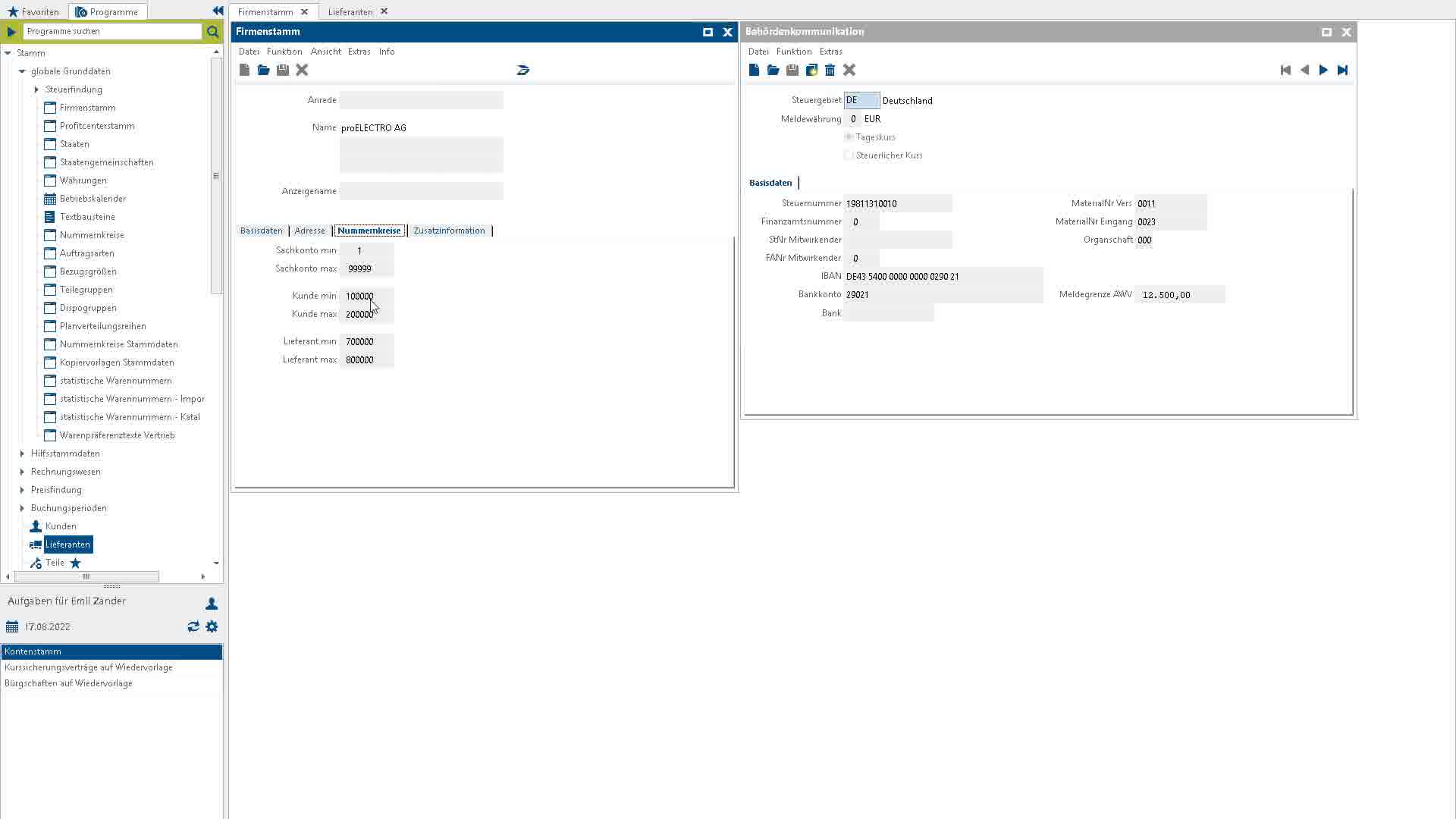1456x819 pixels.
Task: Expand the Rechnungswesen node
Action: [22, 472]
